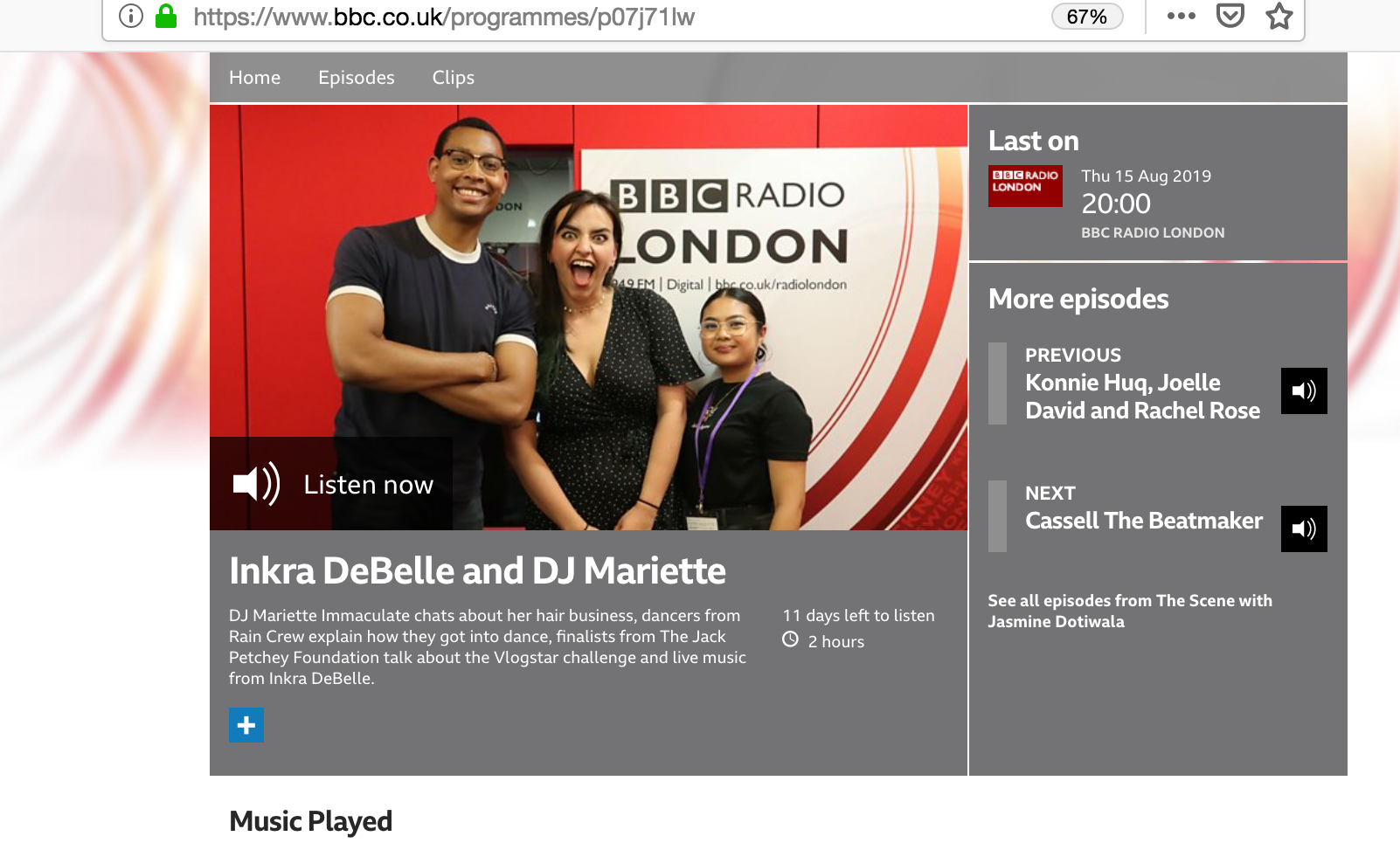Go to the Home tab
Screen dimensions: 1400x843
[x=254, y=78]
